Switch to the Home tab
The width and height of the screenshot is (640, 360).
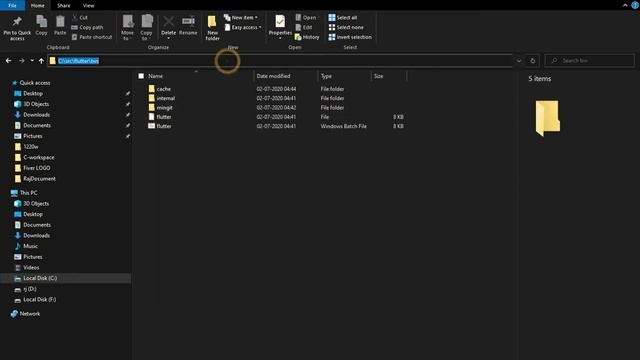pyautogui.click(x=38, y=6)
